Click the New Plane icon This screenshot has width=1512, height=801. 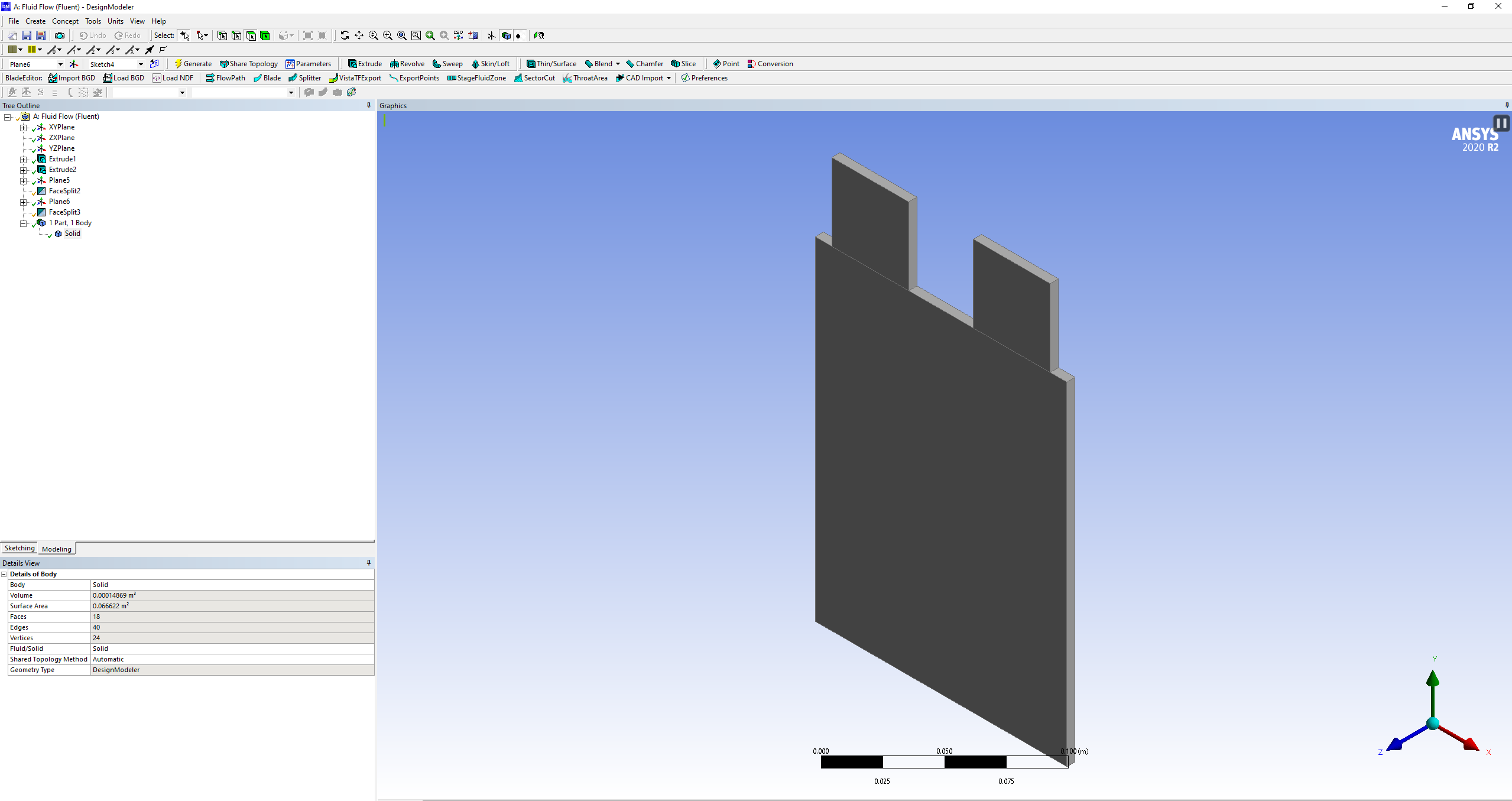click(x=74, y=64)
